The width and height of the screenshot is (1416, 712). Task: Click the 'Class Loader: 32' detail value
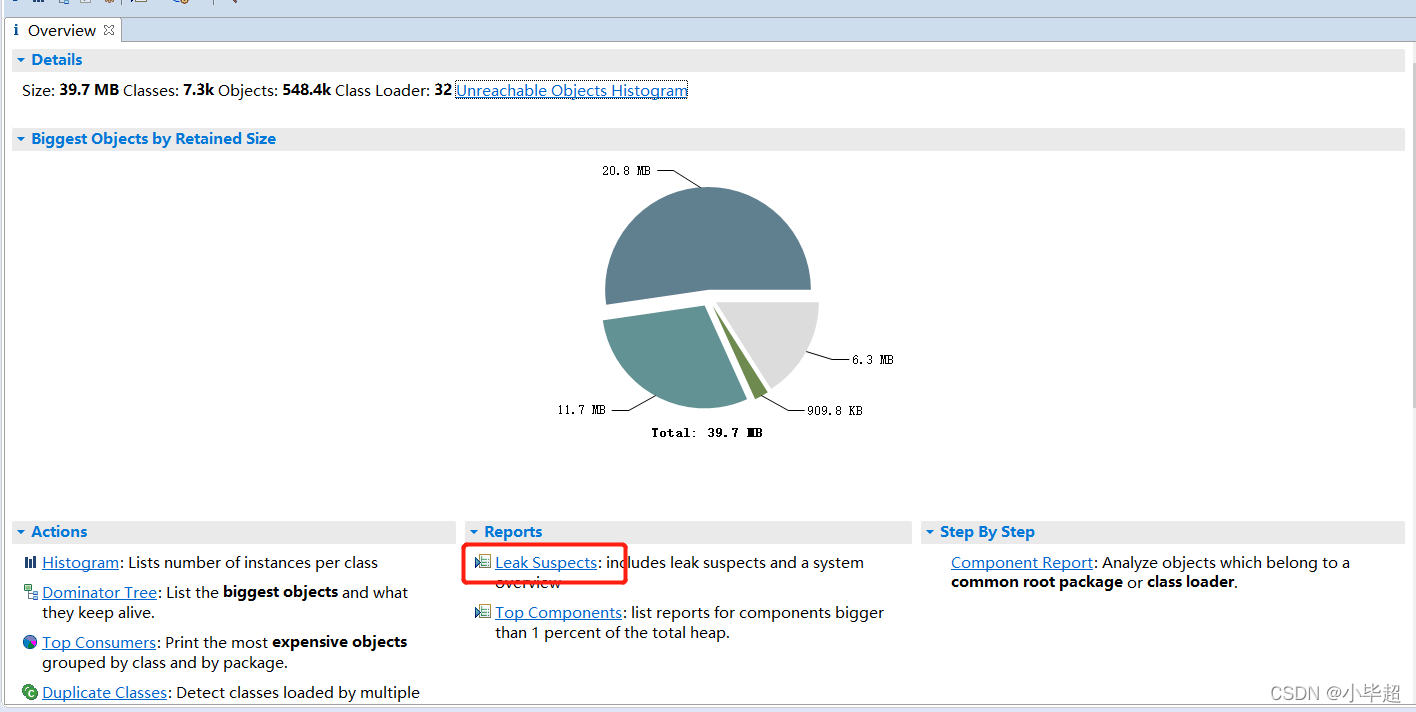pyautogui.click(x=393, y=90)
